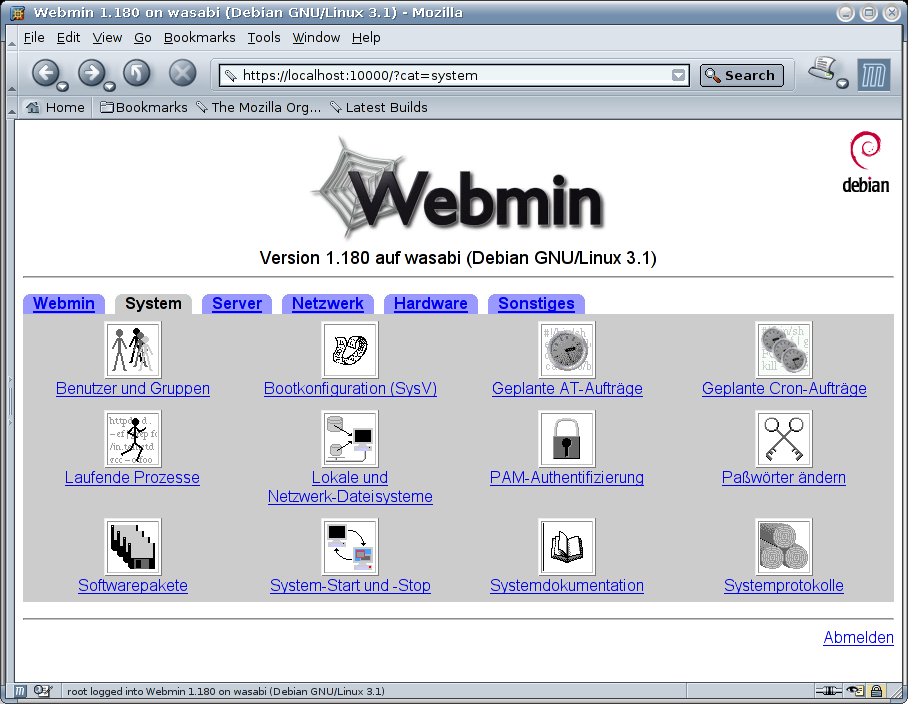The image size is (908, 704).
Task: Open the Forward button history dropdown arrow
Action: click(x=109, y=86)
